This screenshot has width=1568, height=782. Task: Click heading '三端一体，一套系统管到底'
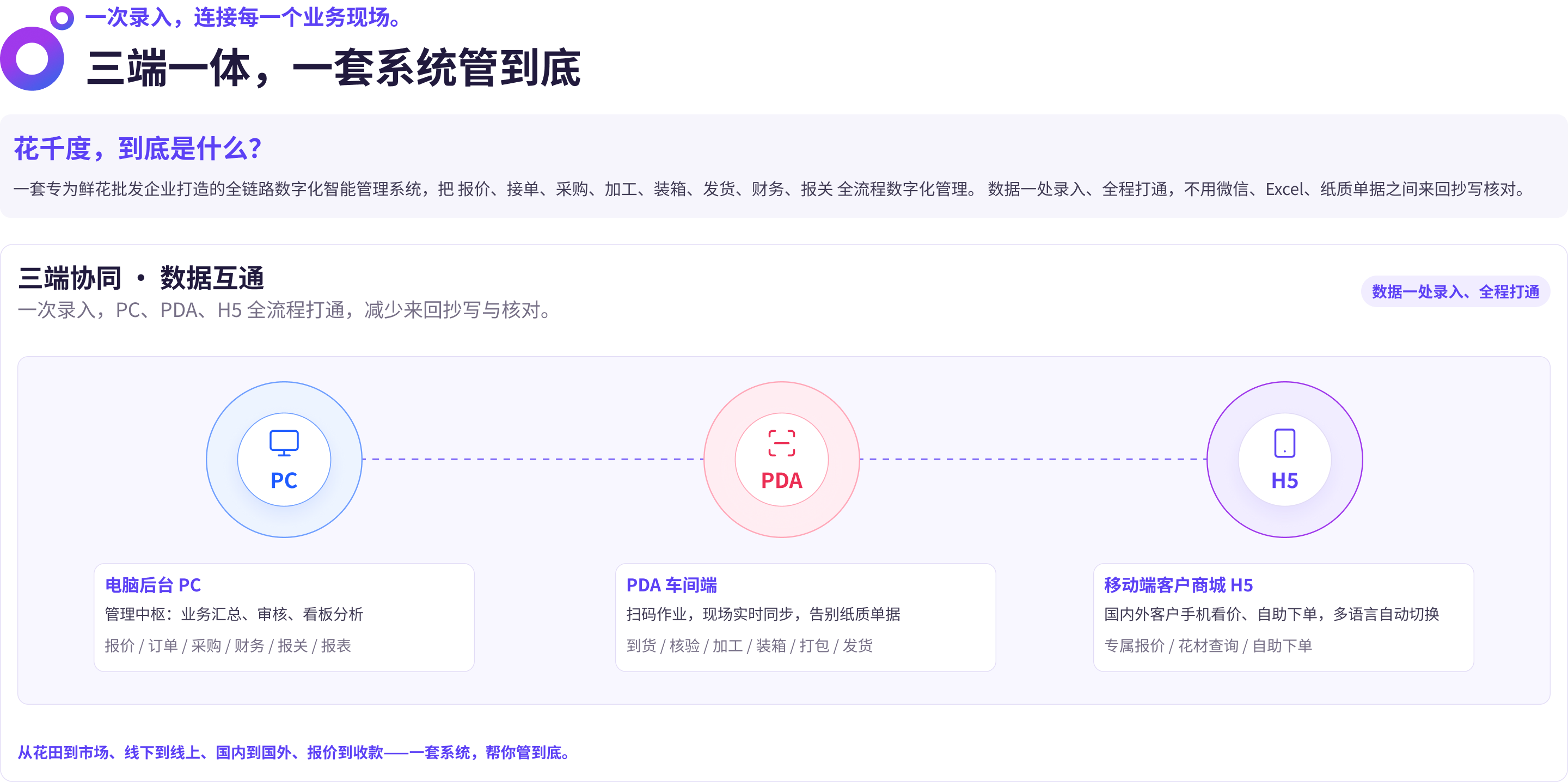point(334,68)
